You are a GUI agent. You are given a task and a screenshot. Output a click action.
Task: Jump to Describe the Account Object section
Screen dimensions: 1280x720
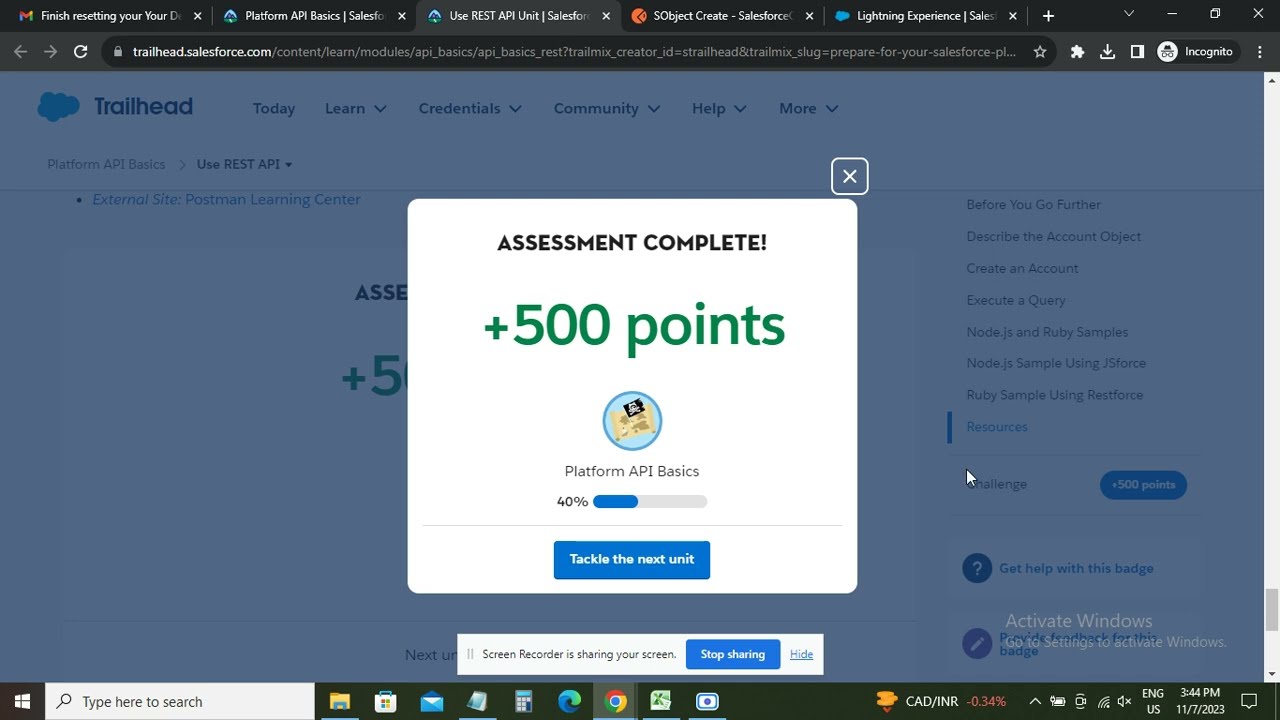tap(1053, 237)
